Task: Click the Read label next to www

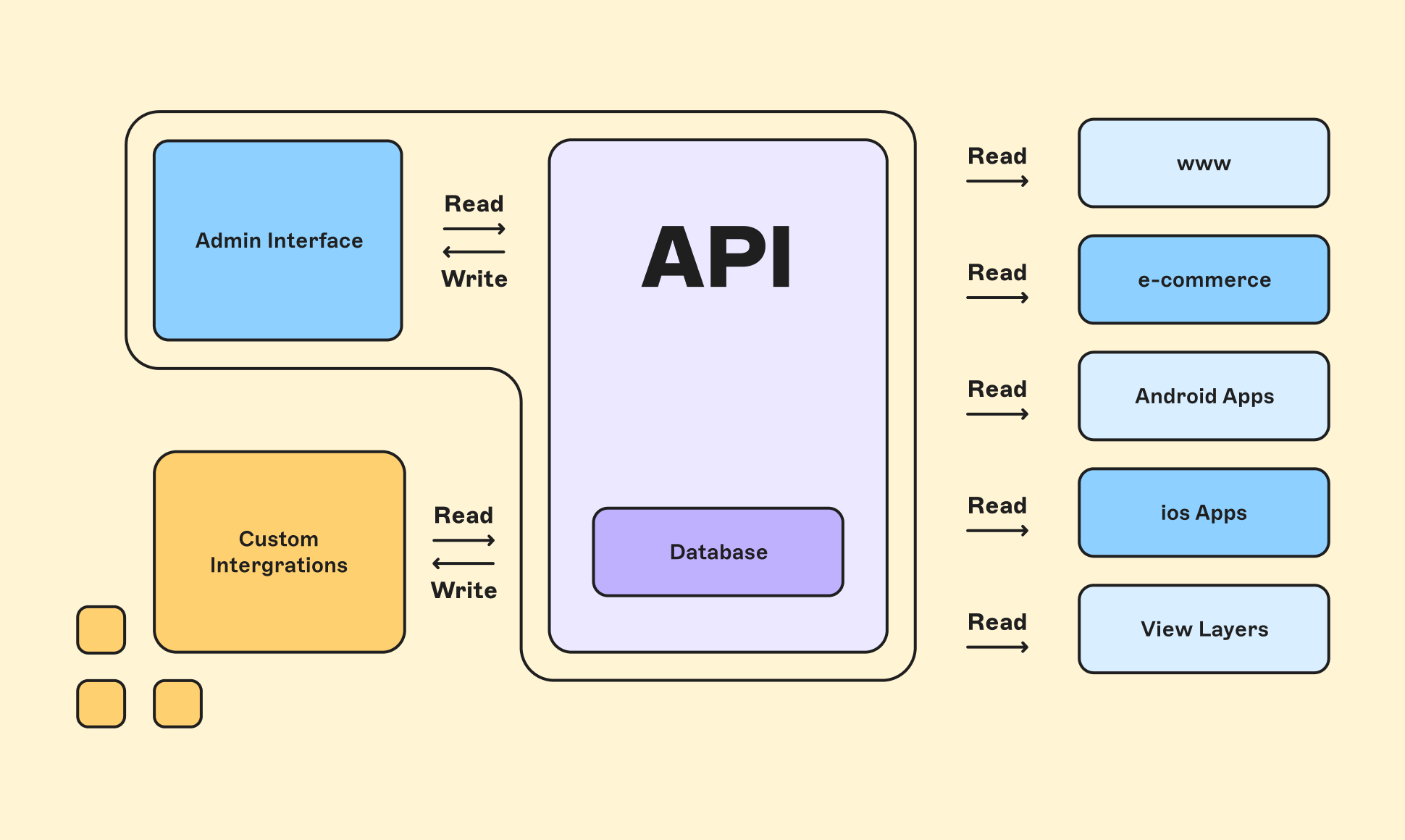Action: (997, 156)
